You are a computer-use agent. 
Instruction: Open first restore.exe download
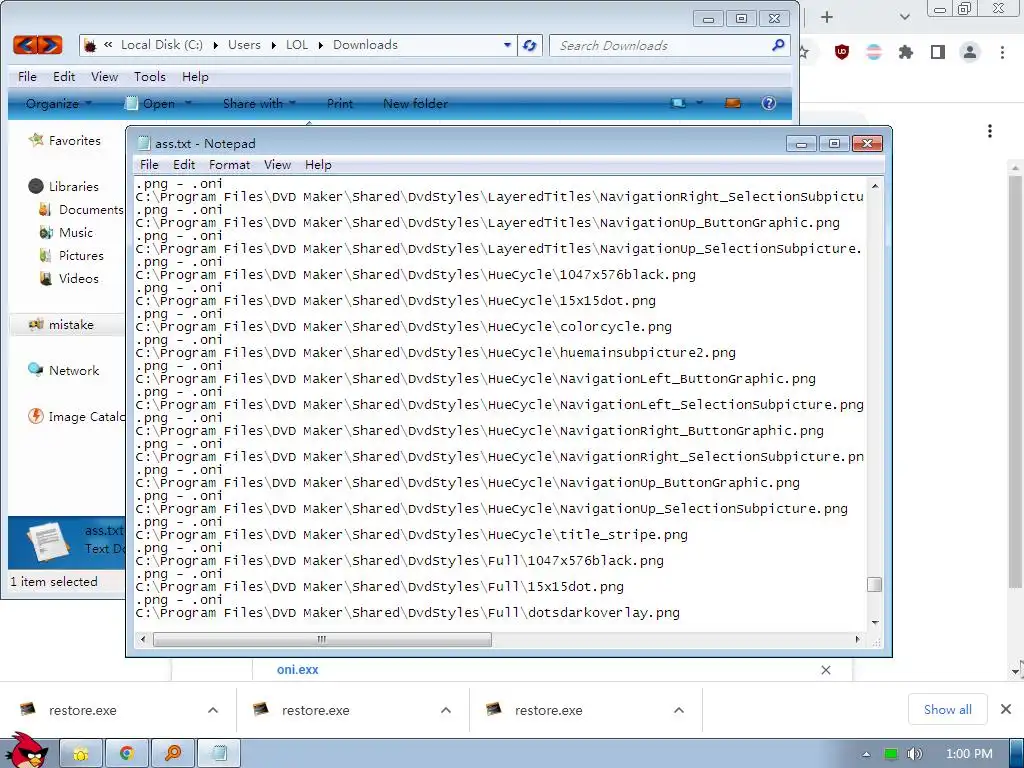pyautogui.click(x=82, y=710)
